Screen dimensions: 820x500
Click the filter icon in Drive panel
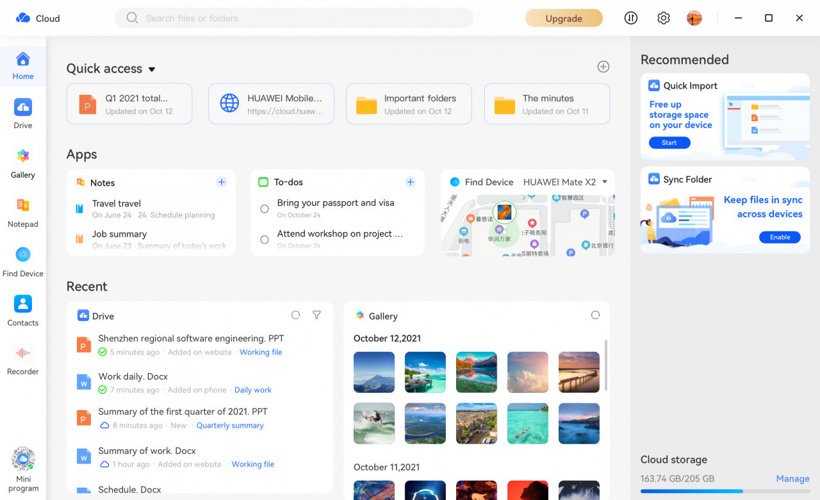317,315
